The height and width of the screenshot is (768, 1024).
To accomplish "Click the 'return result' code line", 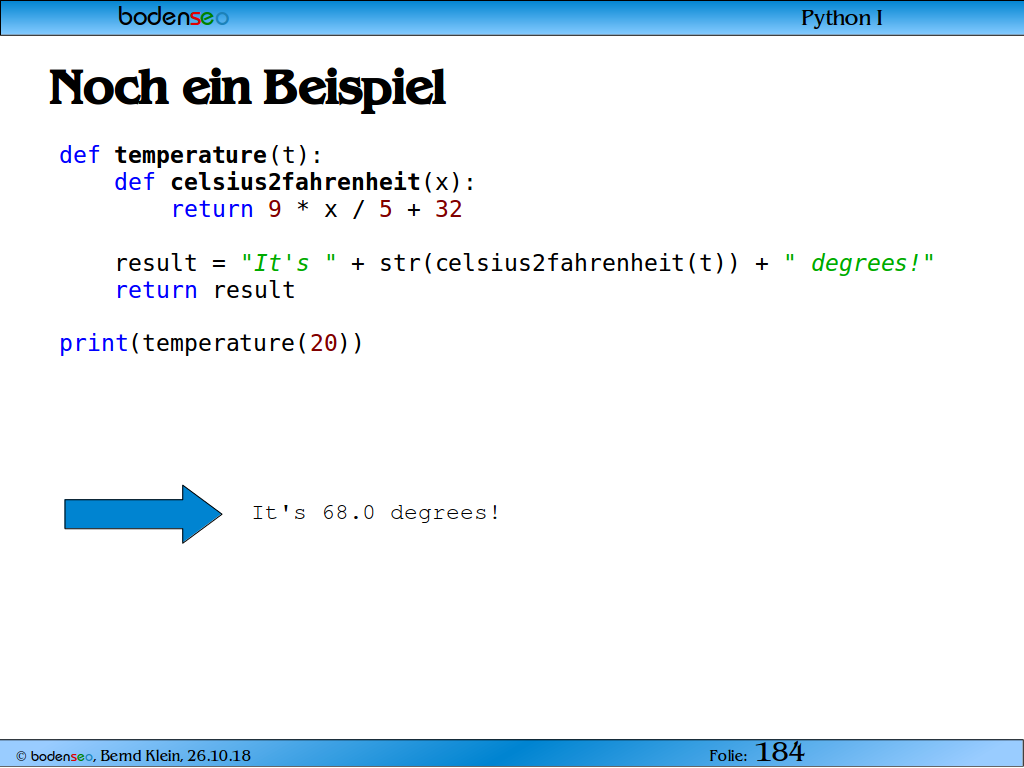I will [x=205, y=290].
